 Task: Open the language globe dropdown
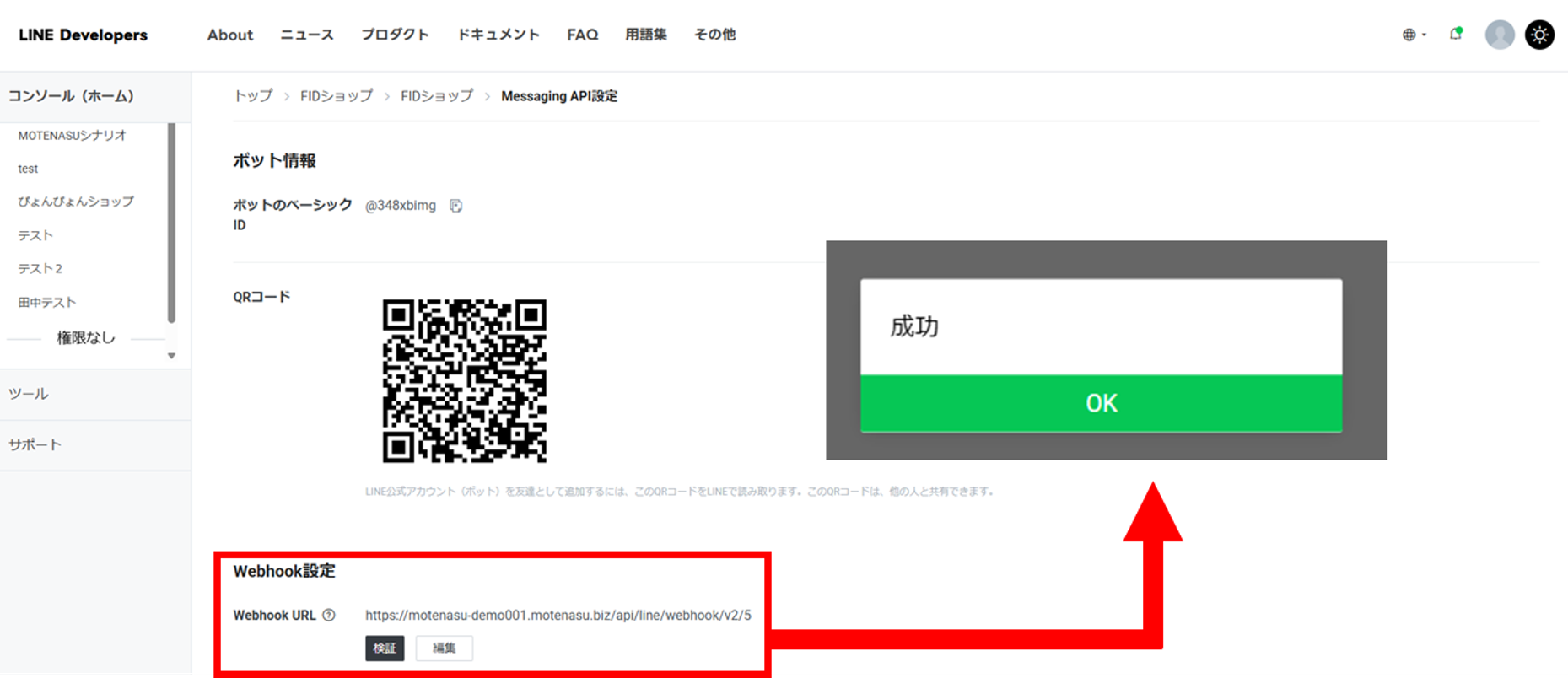tap(1414, 35)
